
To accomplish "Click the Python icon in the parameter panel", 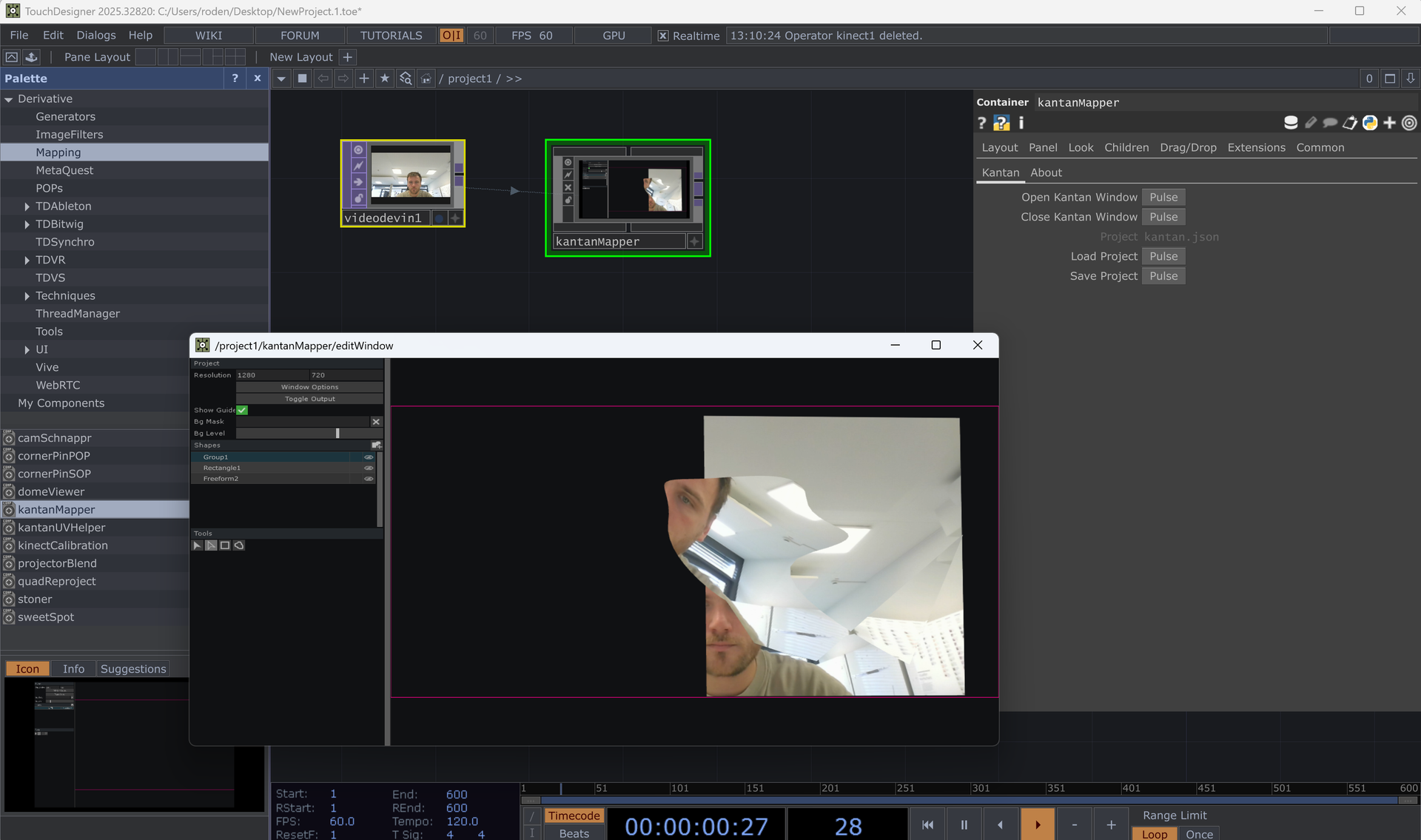I will tap(1370, 123).
